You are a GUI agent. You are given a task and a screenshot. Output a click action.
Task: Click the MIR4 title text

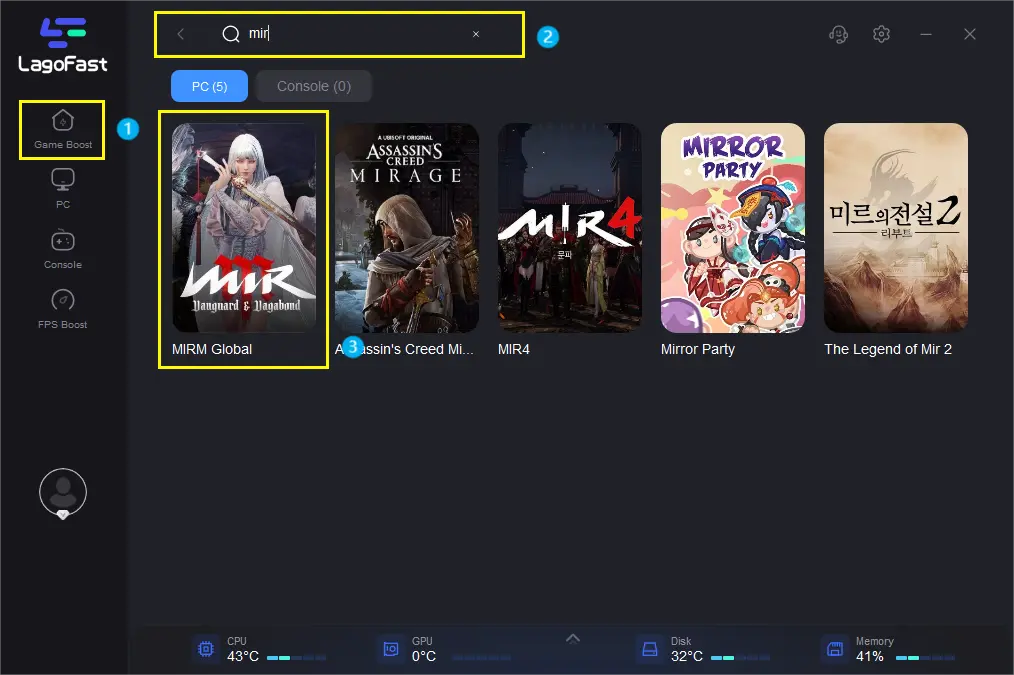513,349
